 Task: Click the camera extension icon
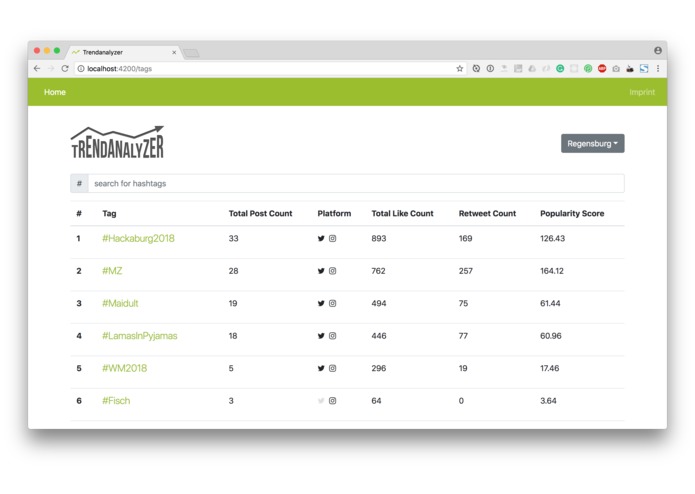pyautogui.click(x=616, y=69)
